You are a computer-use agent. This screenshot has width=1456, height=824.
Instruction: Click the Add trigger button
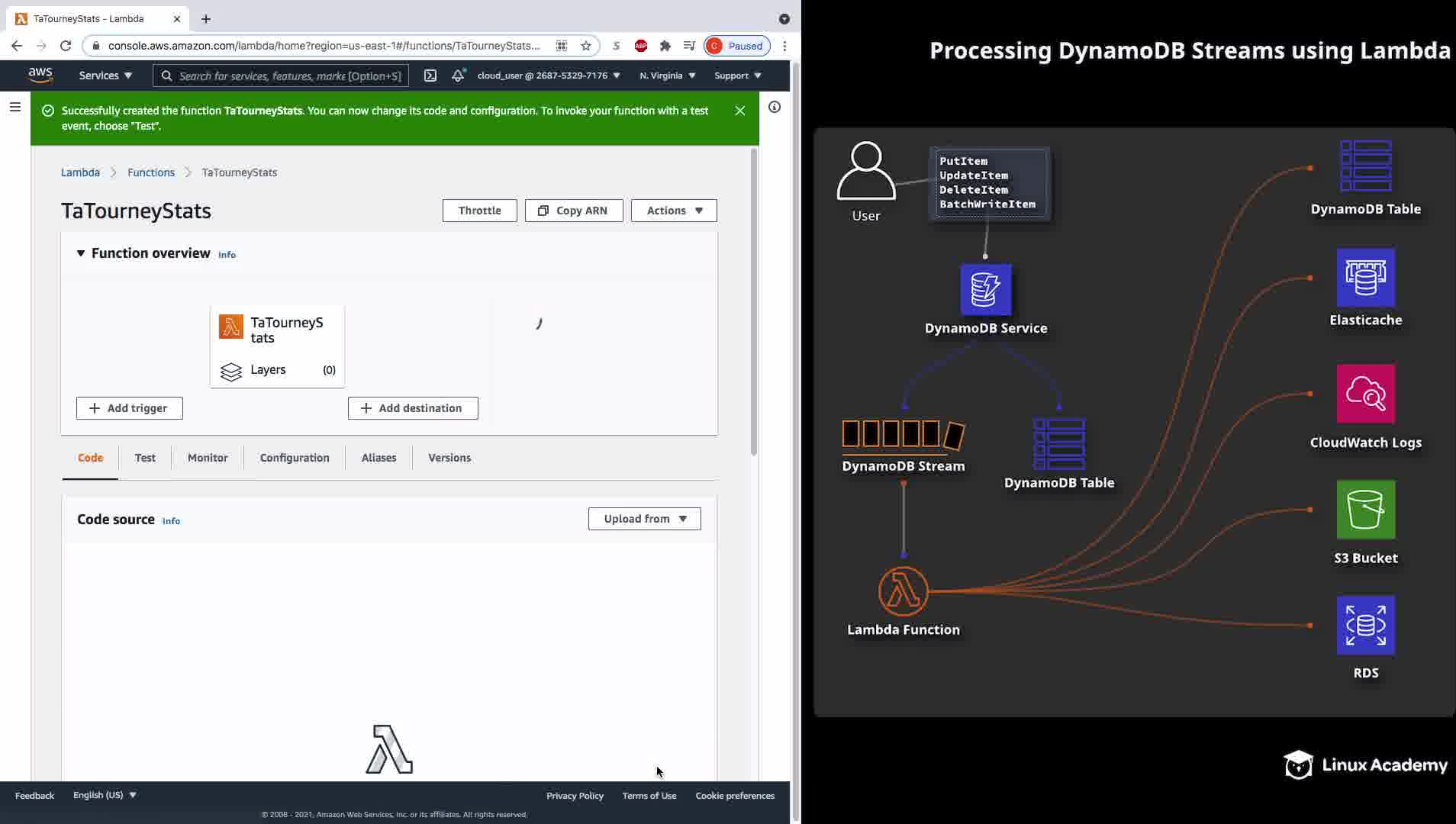tap(129, 408)
